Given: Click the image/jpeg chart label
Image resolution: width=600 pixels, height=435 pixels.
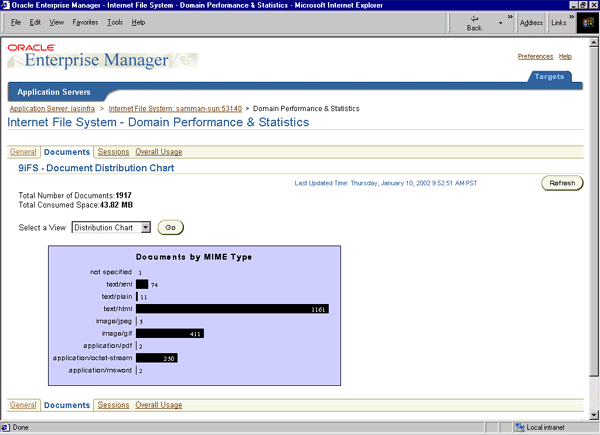Looking at the screenshot, I should point(114,321).
